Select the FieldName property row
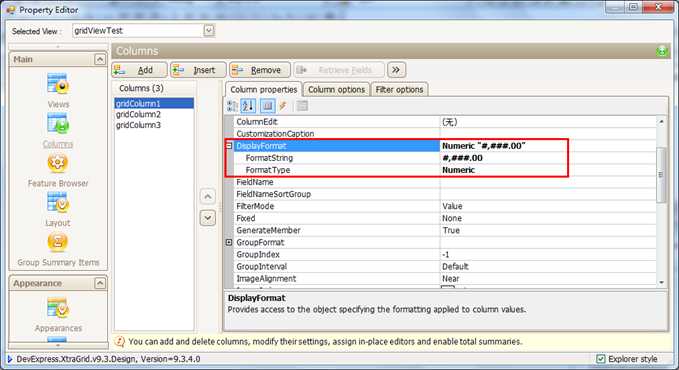 point(445,182)
